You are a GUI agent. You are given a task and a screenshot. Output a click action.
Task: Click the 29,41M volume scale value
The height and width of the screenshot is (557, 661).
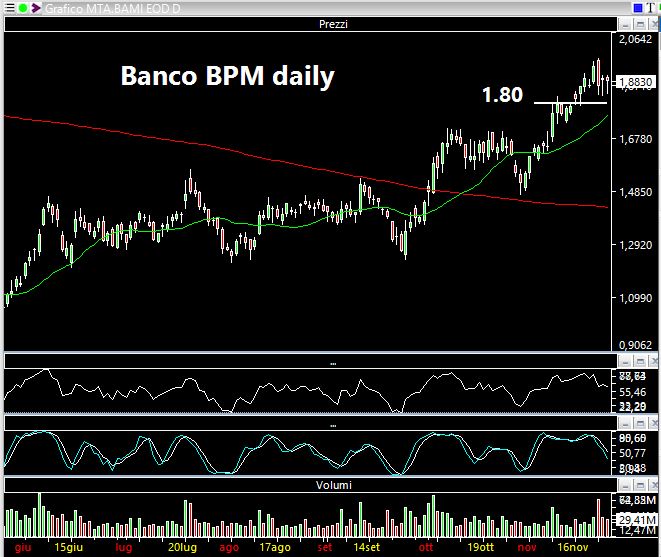[x=637, y=519]
